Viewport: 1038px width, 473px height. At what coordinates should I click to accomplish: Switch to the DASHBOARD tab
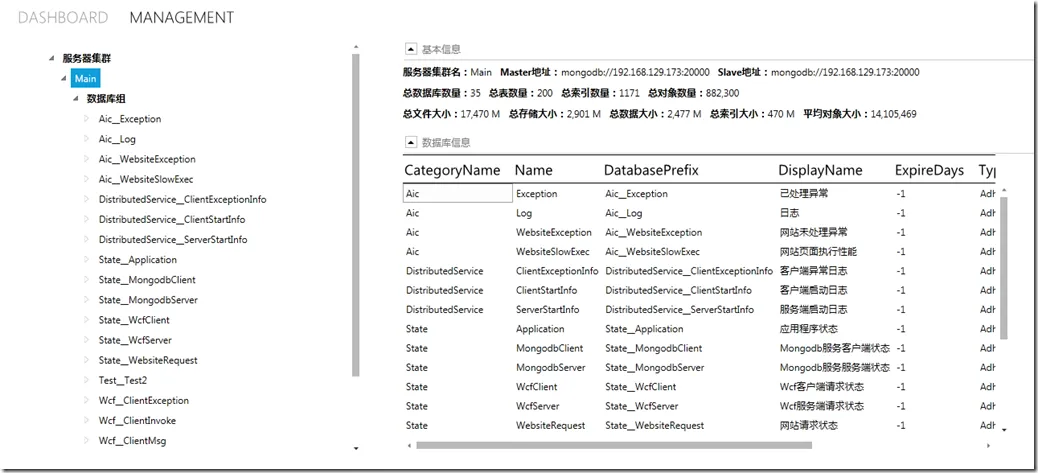(63, 18)
